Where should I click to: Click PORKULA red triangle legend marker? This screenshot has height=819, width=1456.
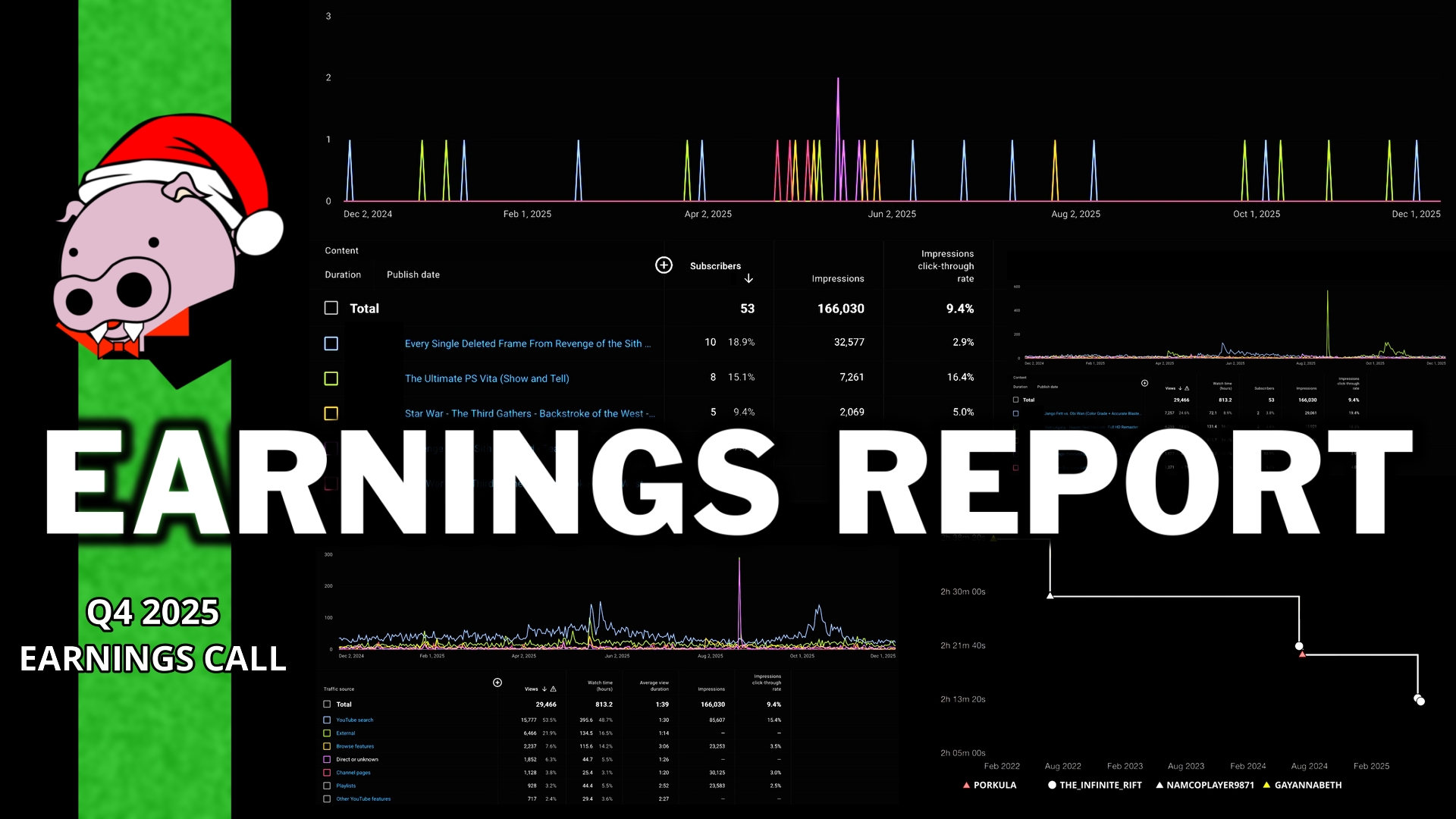pyautogui.click(x=966, y=786)
